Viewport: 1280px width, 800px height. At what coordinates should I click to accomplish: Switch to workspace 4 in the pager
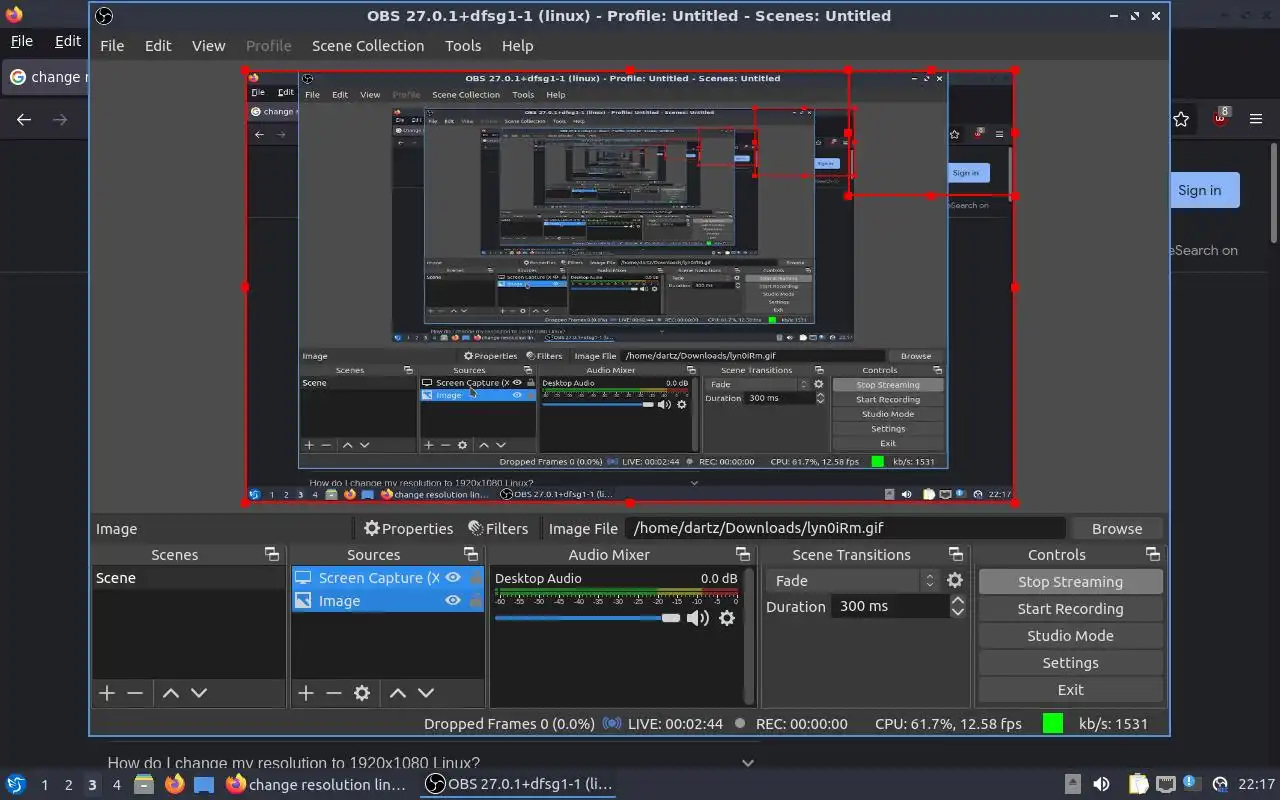pyautogui.click(x=116, y=784)
